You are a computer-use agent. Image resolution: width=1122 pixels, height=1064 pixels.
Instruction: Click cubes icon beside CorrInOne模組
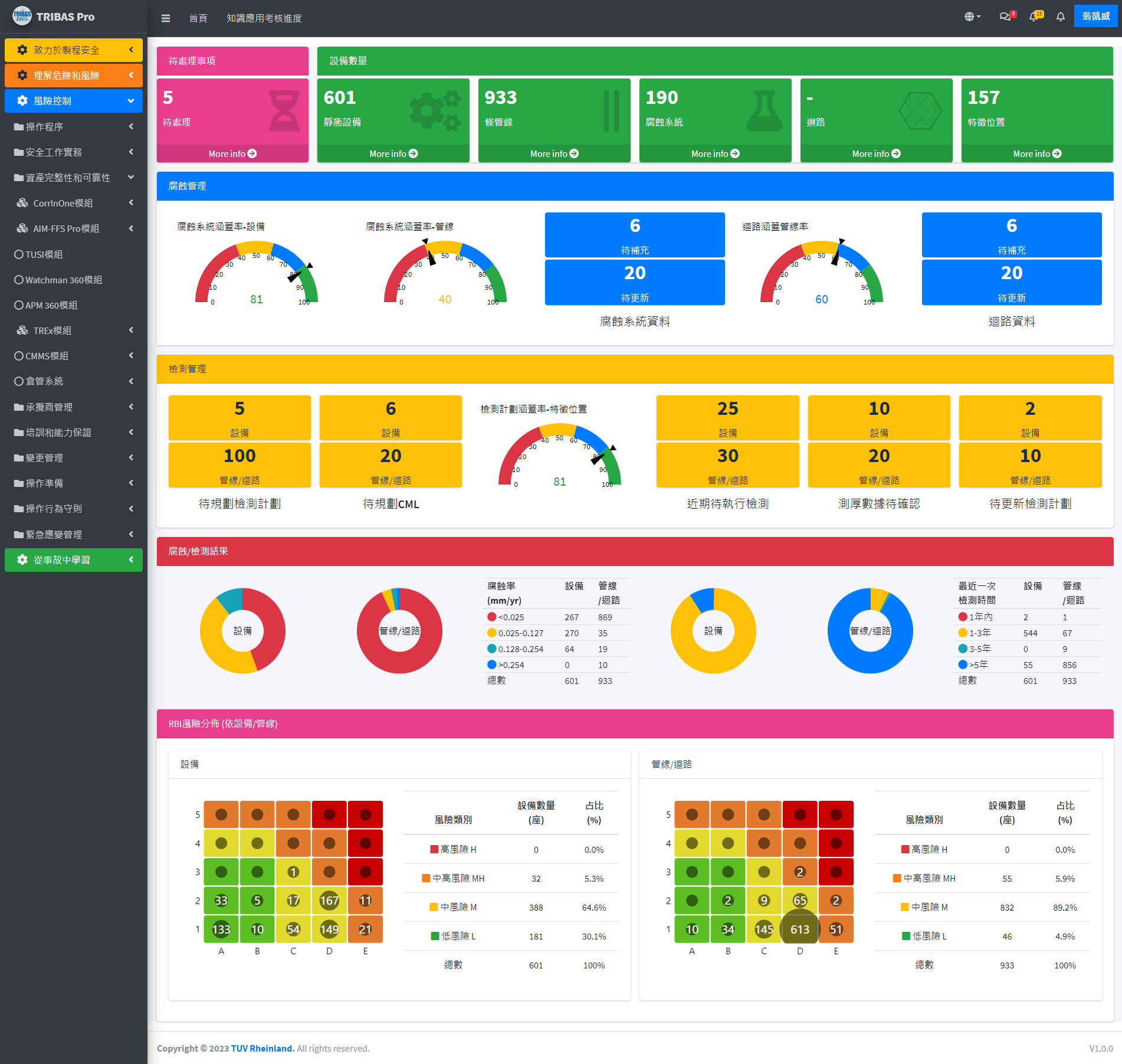pyautogui.click(x=22, y=203)
